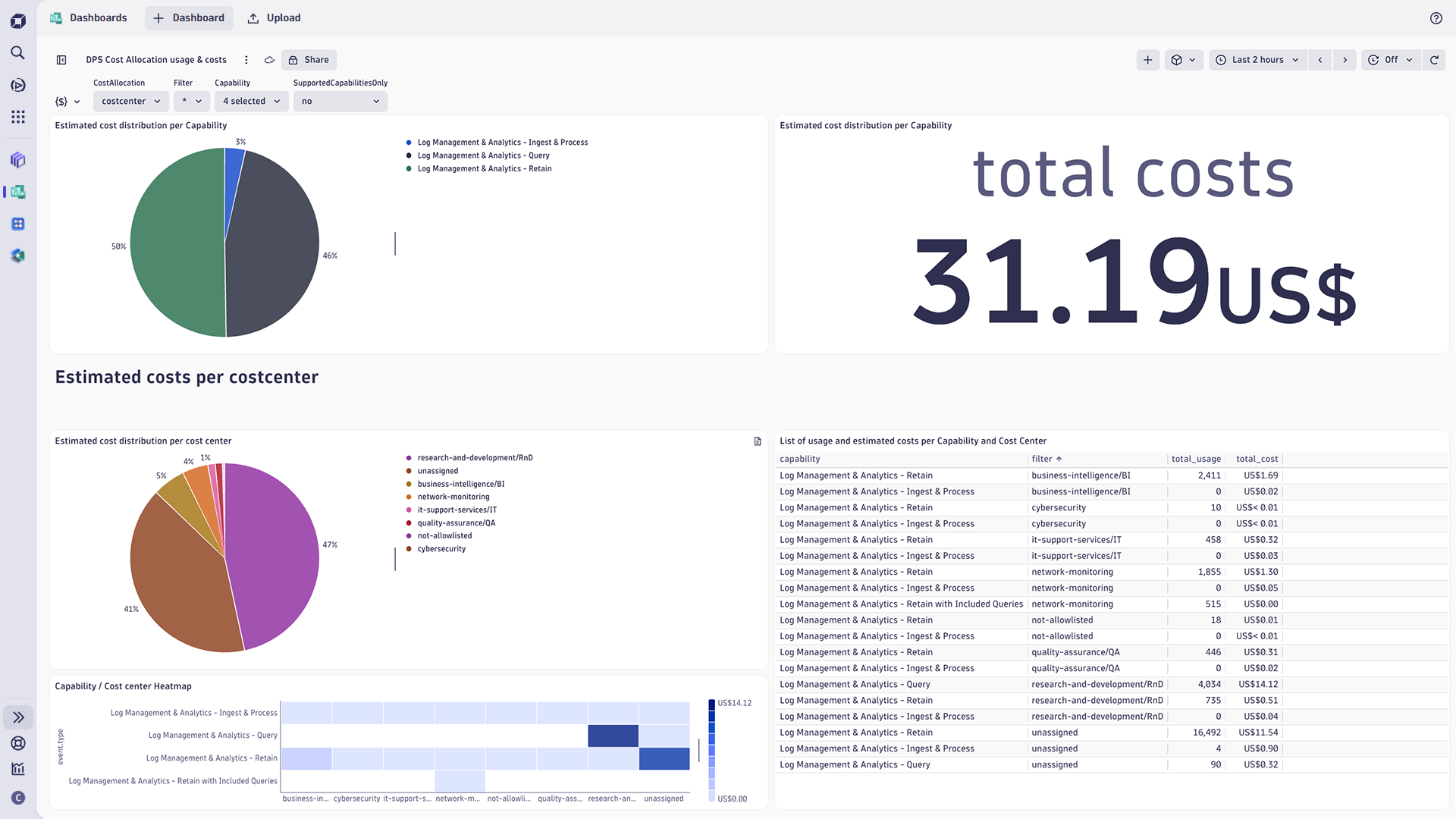Open the Capability 4 selected dropdown
This screenshot has height=819, width=1456.
251,101
